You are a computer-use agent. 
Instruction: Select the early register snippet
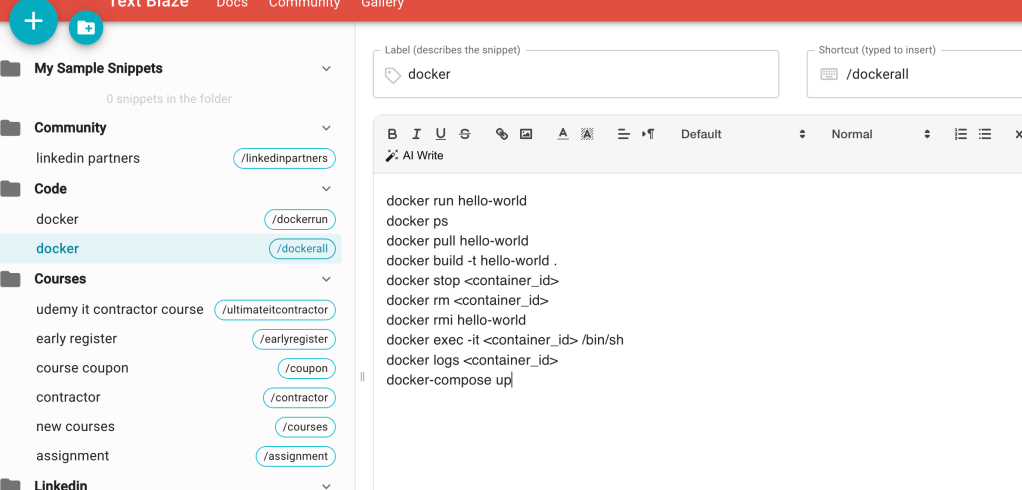click(171, 339)
